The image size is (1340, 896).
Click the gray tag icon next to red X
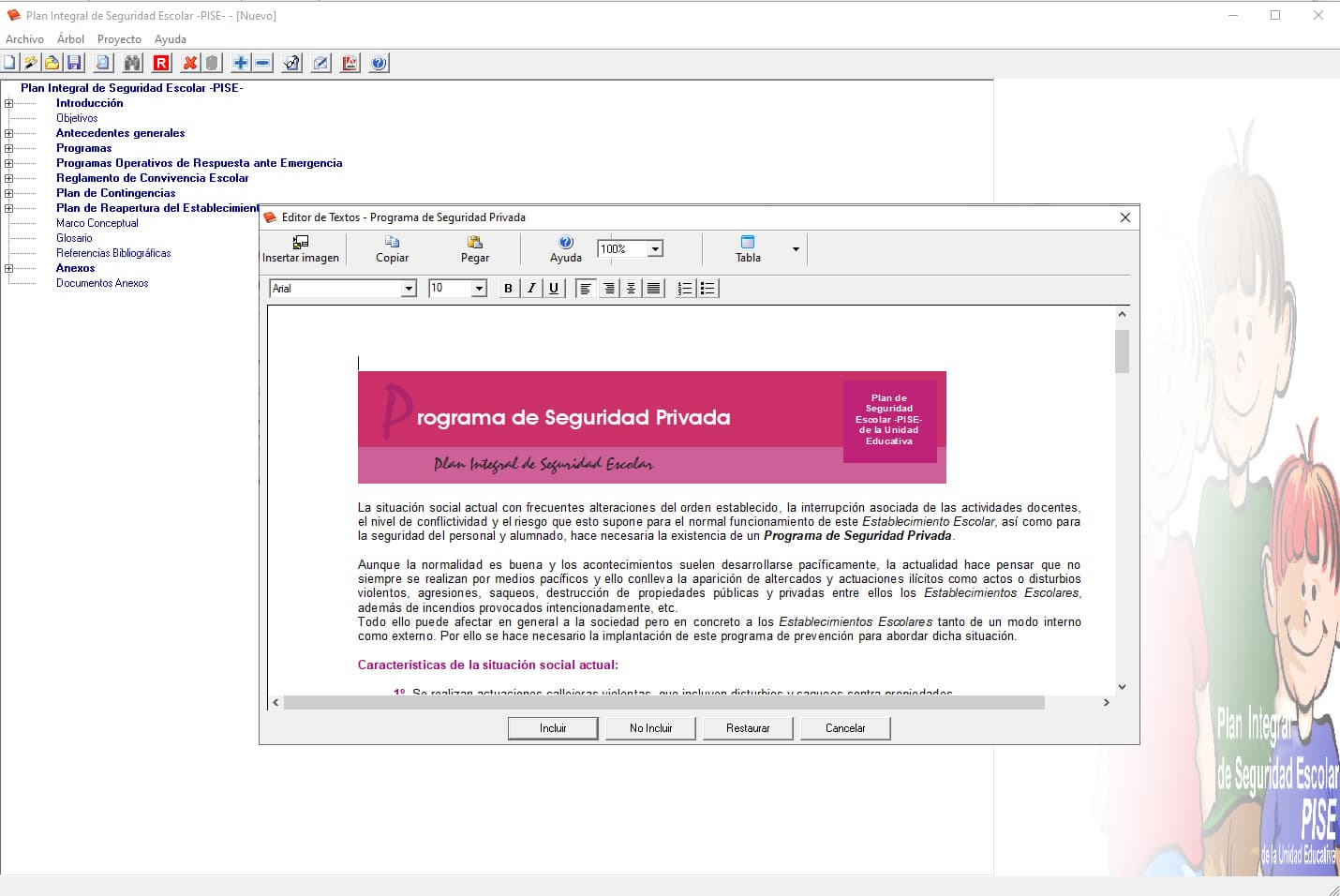point(212,63)
